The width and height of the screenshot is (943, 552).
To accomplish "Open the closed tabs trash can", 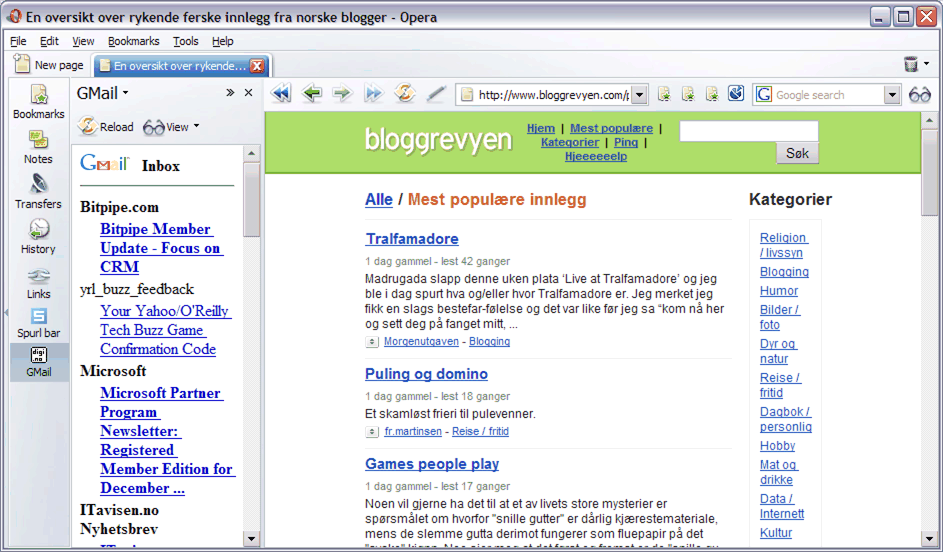I will click(911, 64).
